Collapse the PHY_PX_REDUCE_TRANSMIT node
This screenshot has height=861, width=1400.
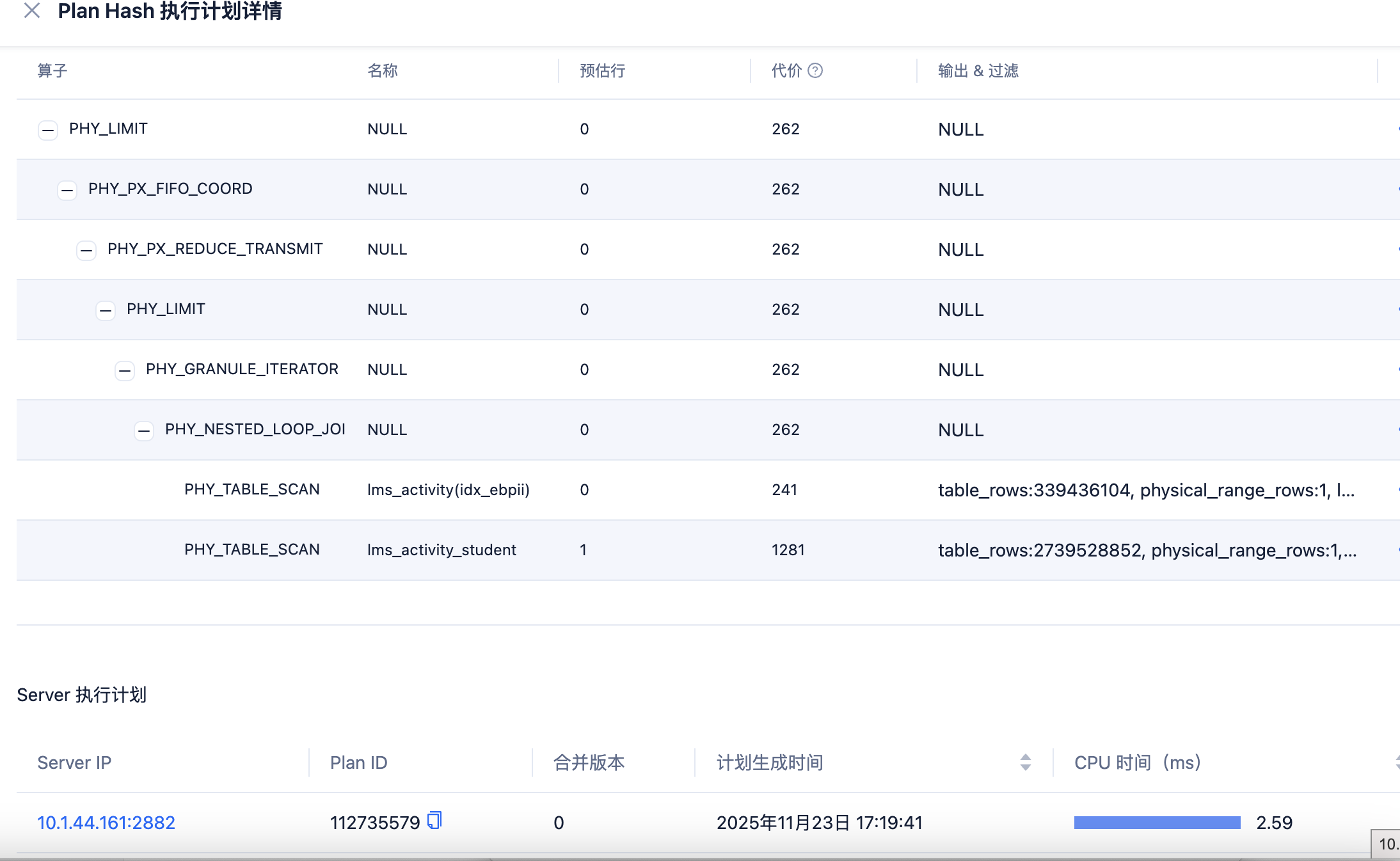(x=86, y=250)
